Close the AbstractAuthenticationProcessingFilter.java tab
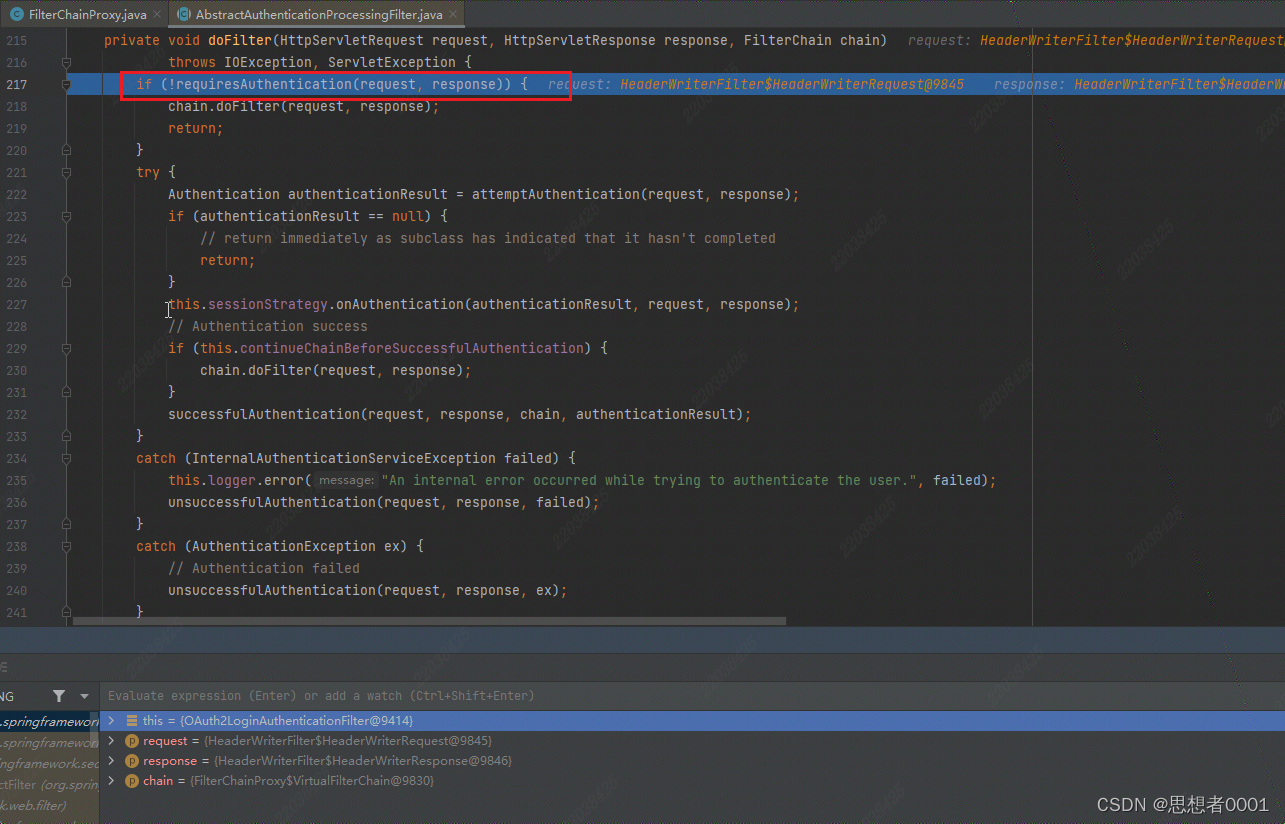The image size is (1285, 824). click(453, 15)
